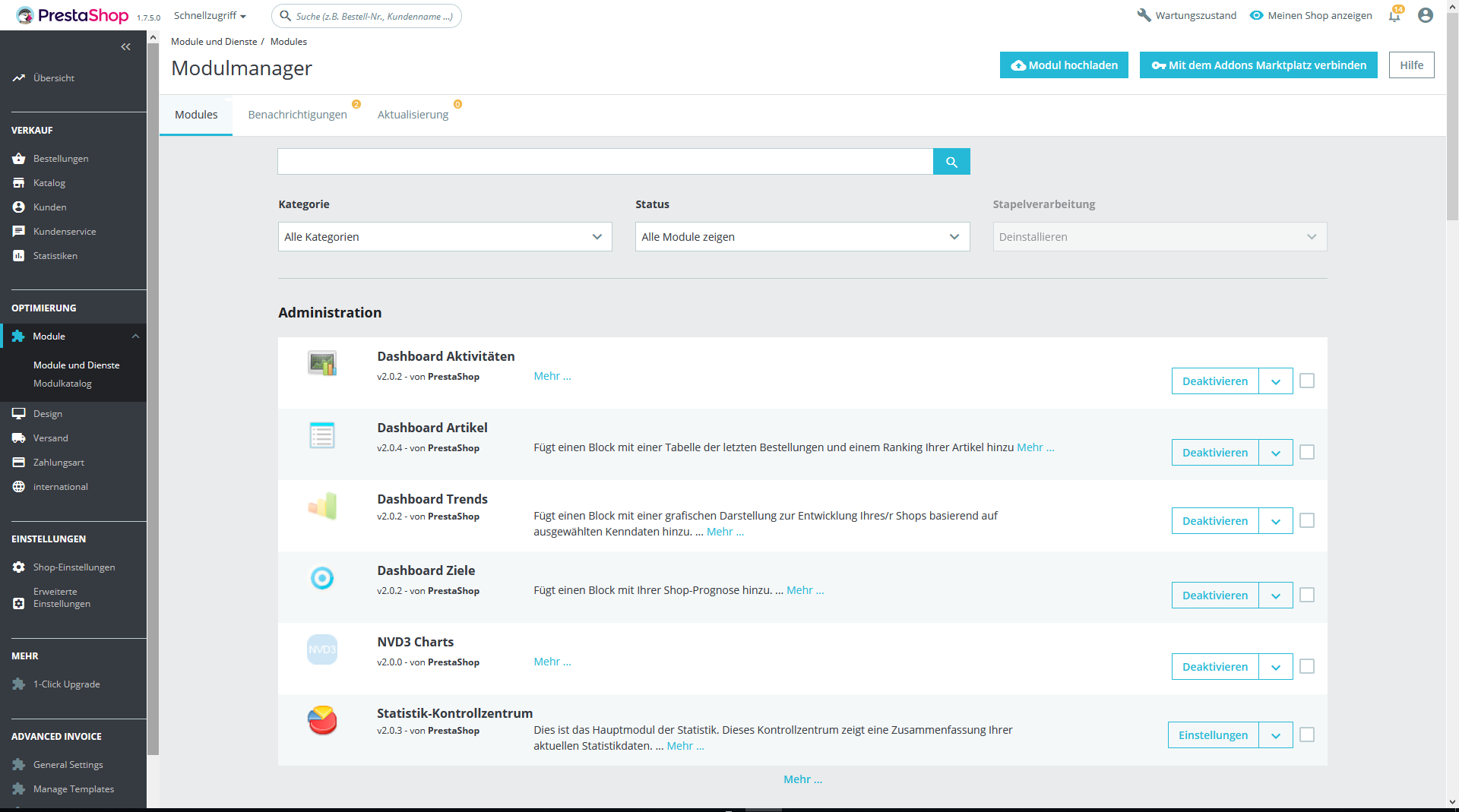The image size is (1459, 812).
Task: Click the NVD3 Charts module icon
Action: click(x=322, y=649)
